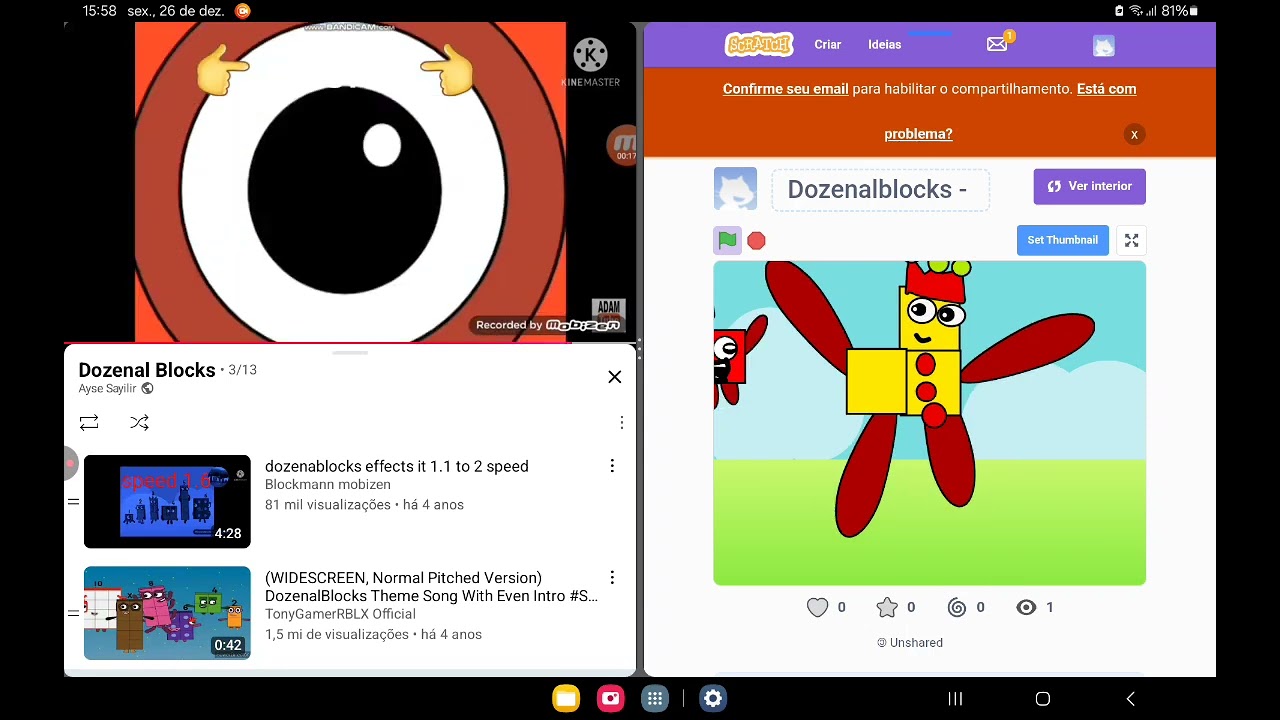Viewport: 1280px width, 720px height.
Task: Open the project author avatar
Action: pos(735,189)
